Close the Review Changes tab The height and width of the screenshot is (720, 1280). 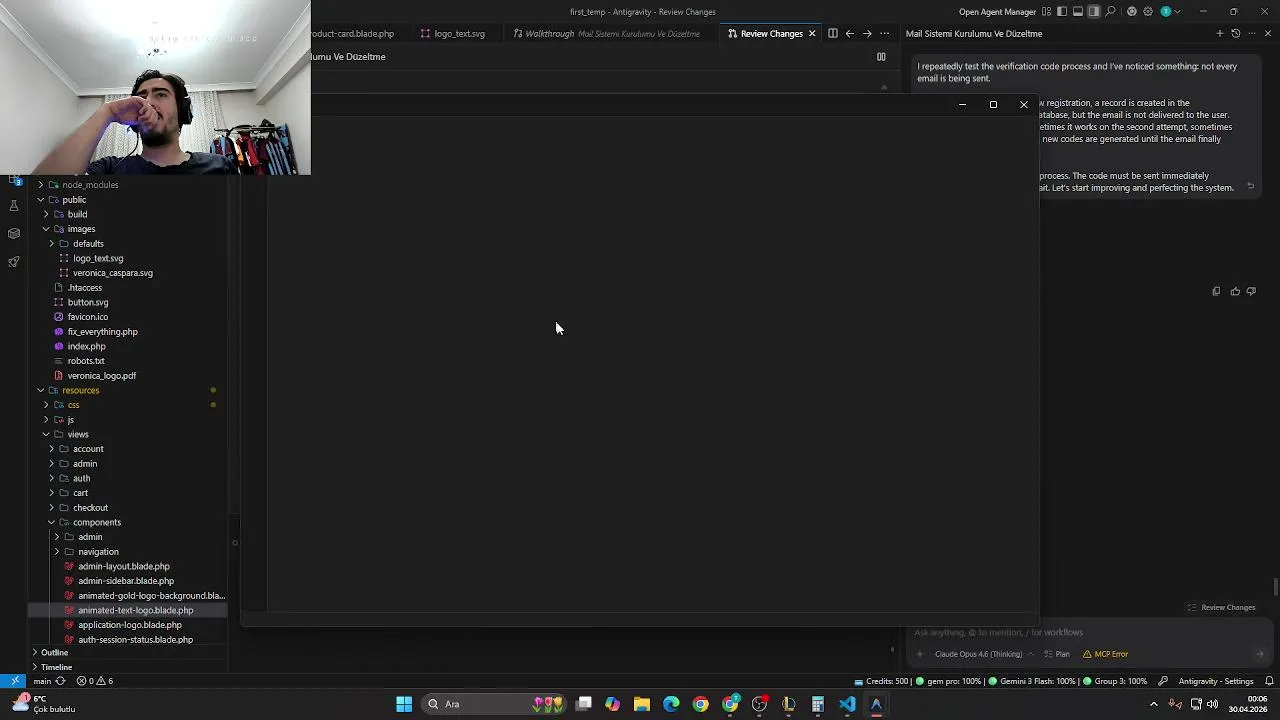(812, 33)
